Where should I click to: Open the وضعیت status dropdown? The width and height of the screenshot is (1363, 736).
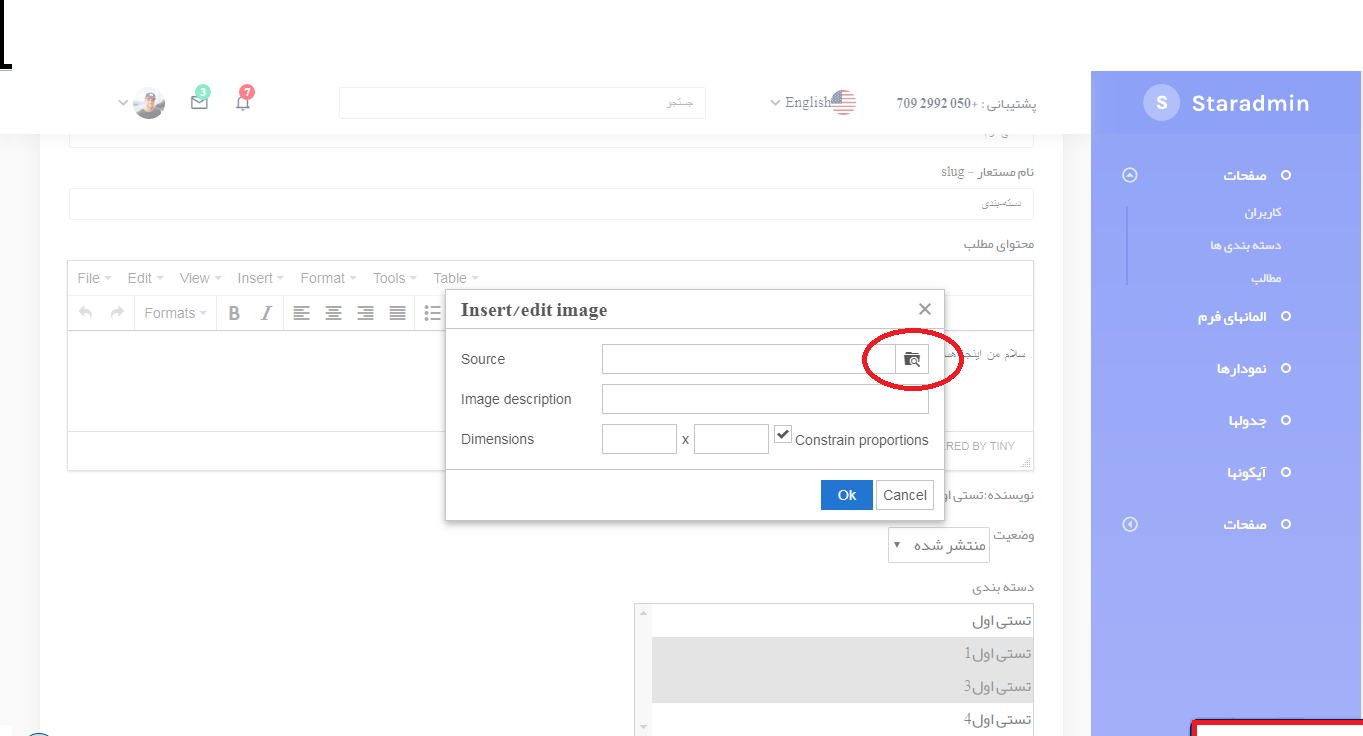tap(939, 545)
